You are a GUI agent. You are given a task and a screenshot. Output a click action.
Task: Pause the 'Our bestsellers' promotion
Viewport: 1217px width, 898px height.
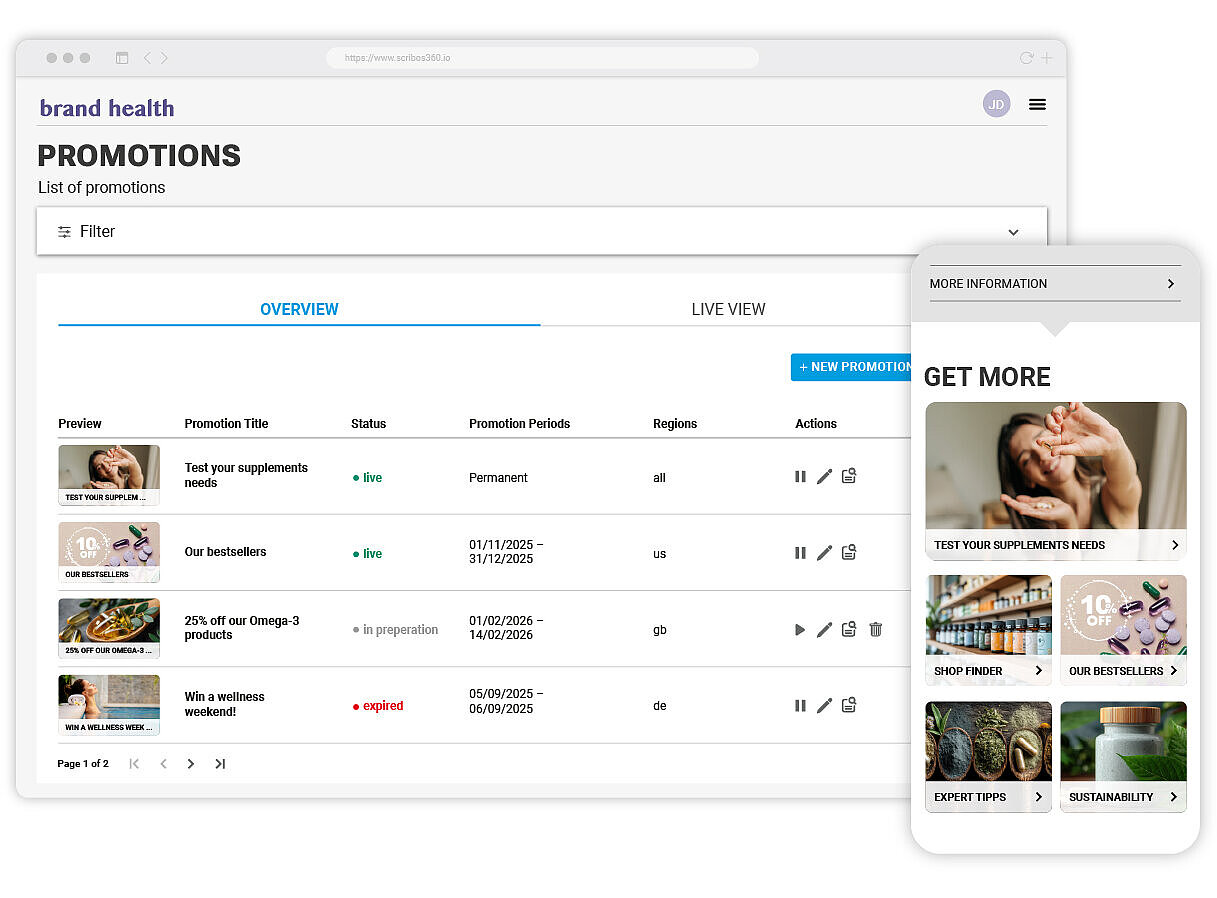point(800,553)
